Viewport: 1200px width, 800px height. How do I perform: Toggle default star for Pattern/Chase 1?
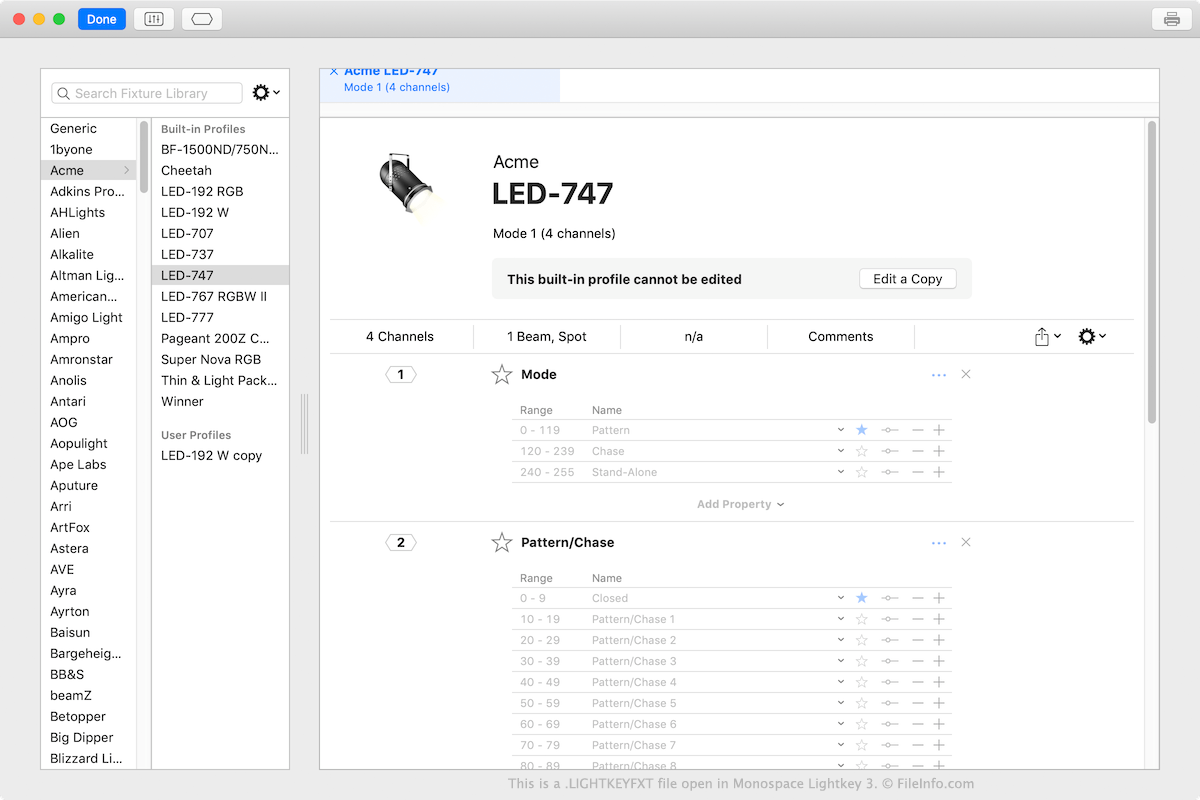coord(862,619)
